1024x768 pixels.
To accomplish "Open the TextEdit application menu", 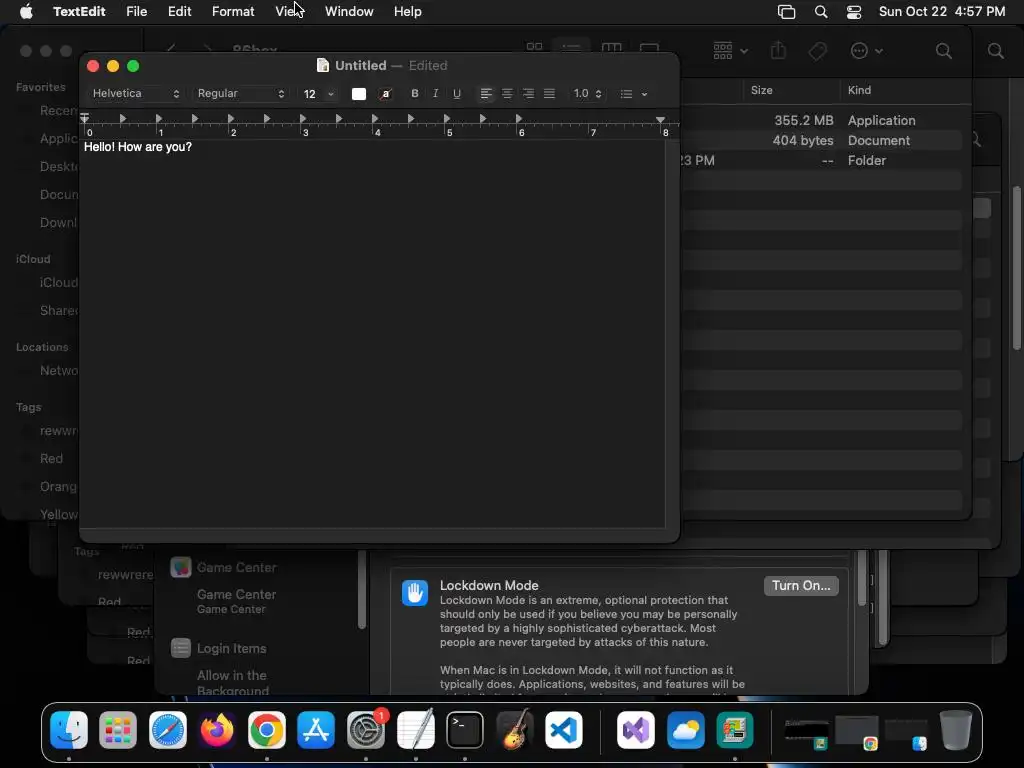I will point(79,12).
